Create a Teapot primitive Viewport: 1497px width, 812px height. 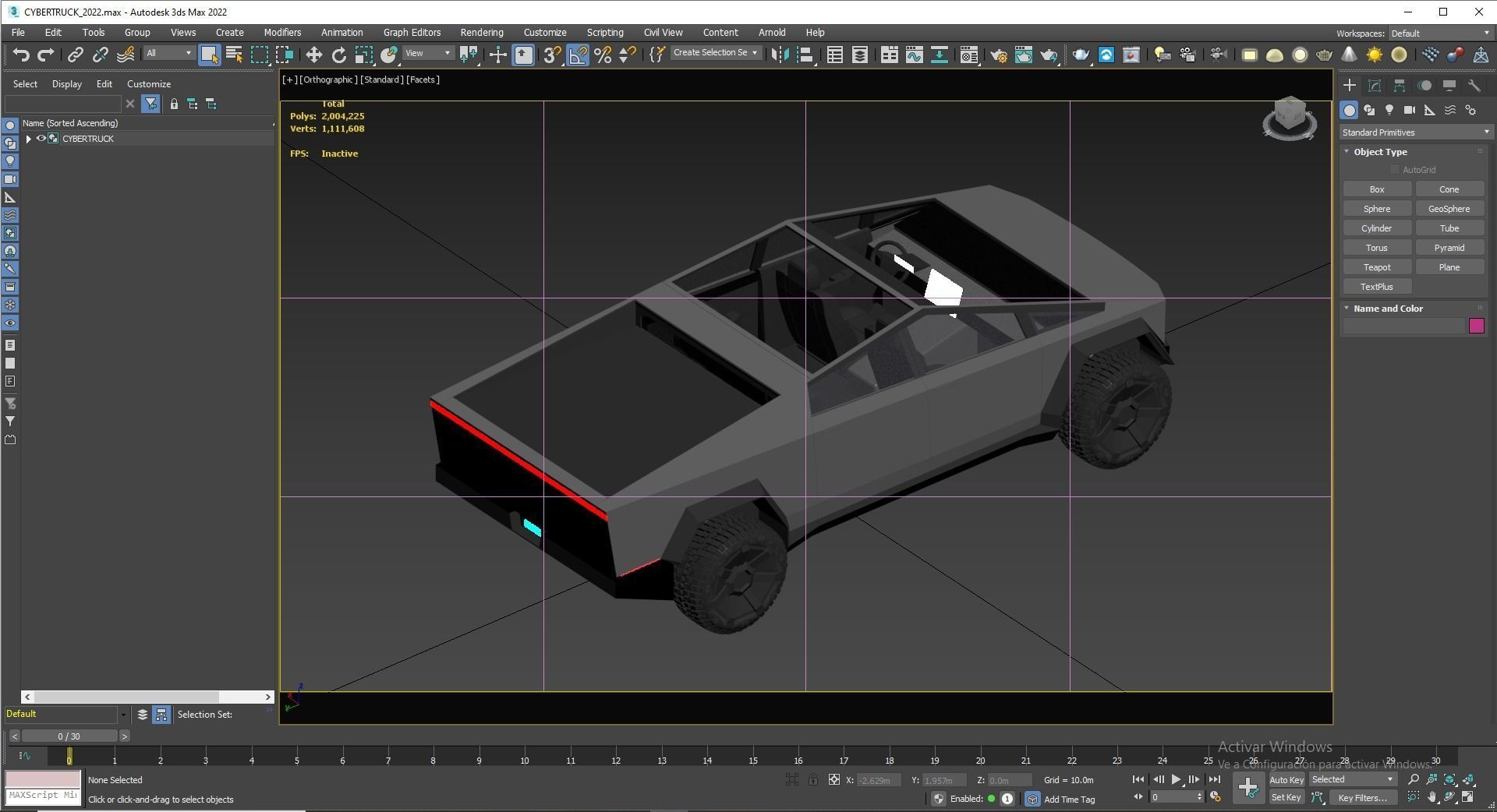[1377, 267]
